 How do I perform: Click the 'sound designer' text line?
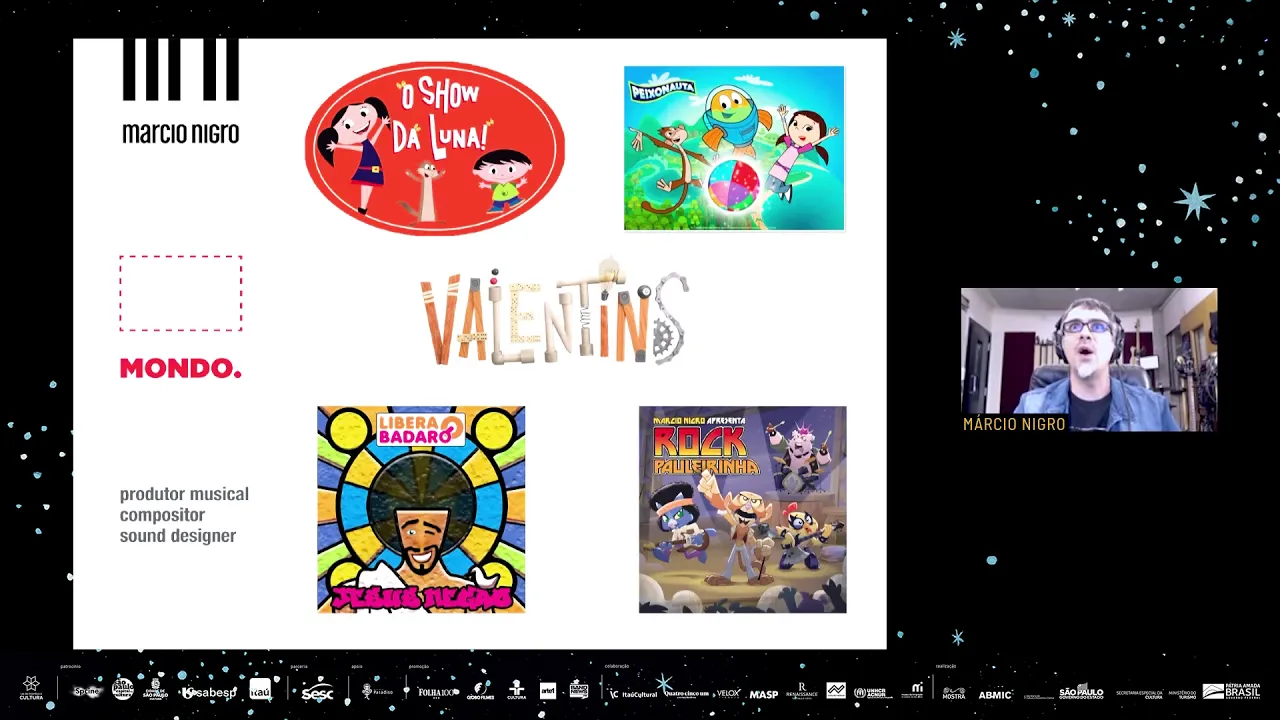click(178, 536)
